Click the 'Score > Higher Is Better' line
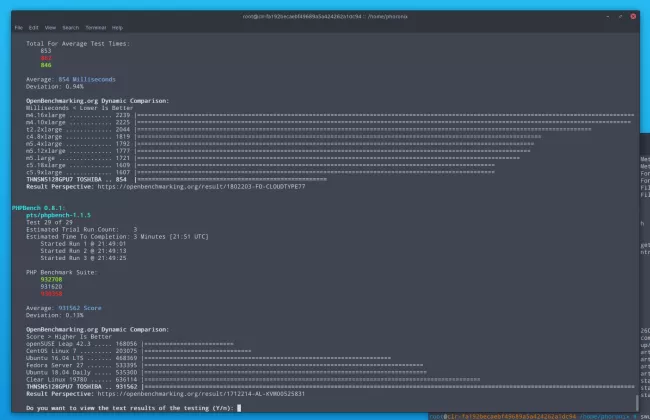 click(x=69, y=337)
